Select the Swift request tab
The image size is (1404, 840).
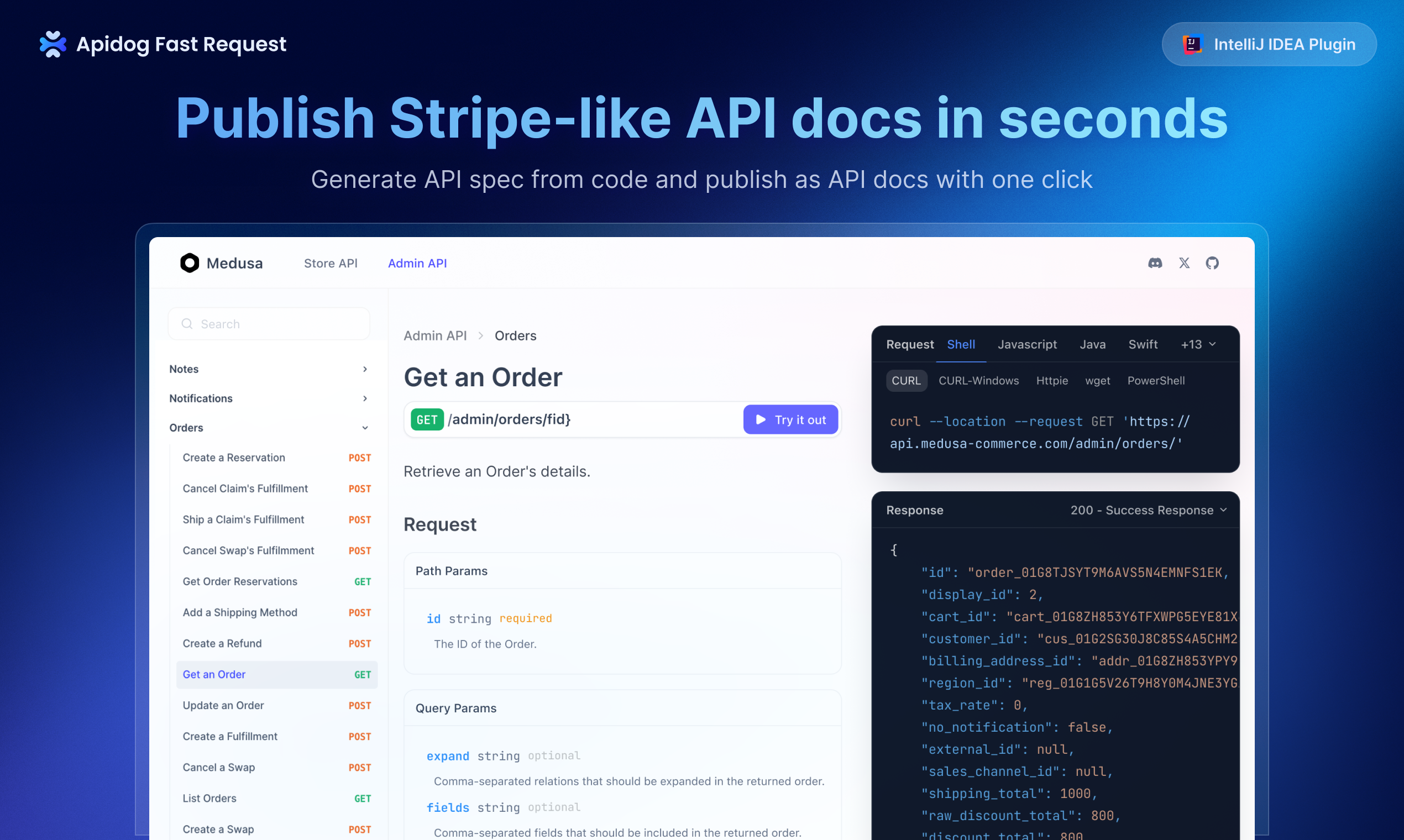tap(1143, 345)
